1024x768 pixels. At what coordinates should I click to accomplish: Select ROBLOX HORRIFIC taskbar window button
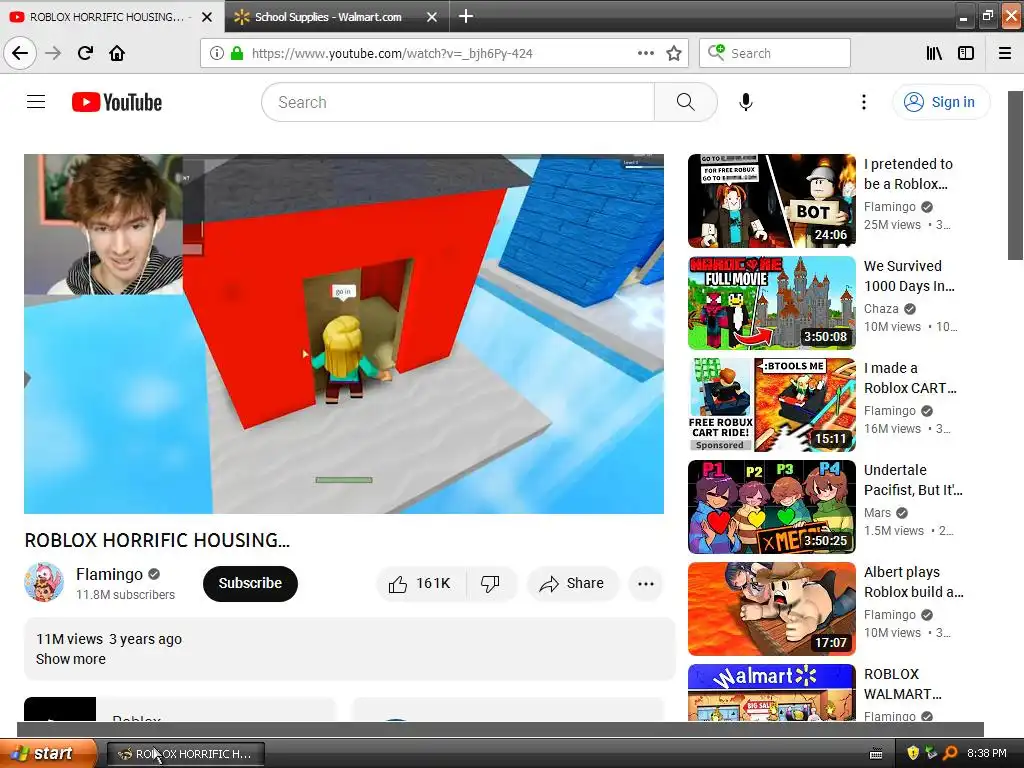tap(185, 754)
